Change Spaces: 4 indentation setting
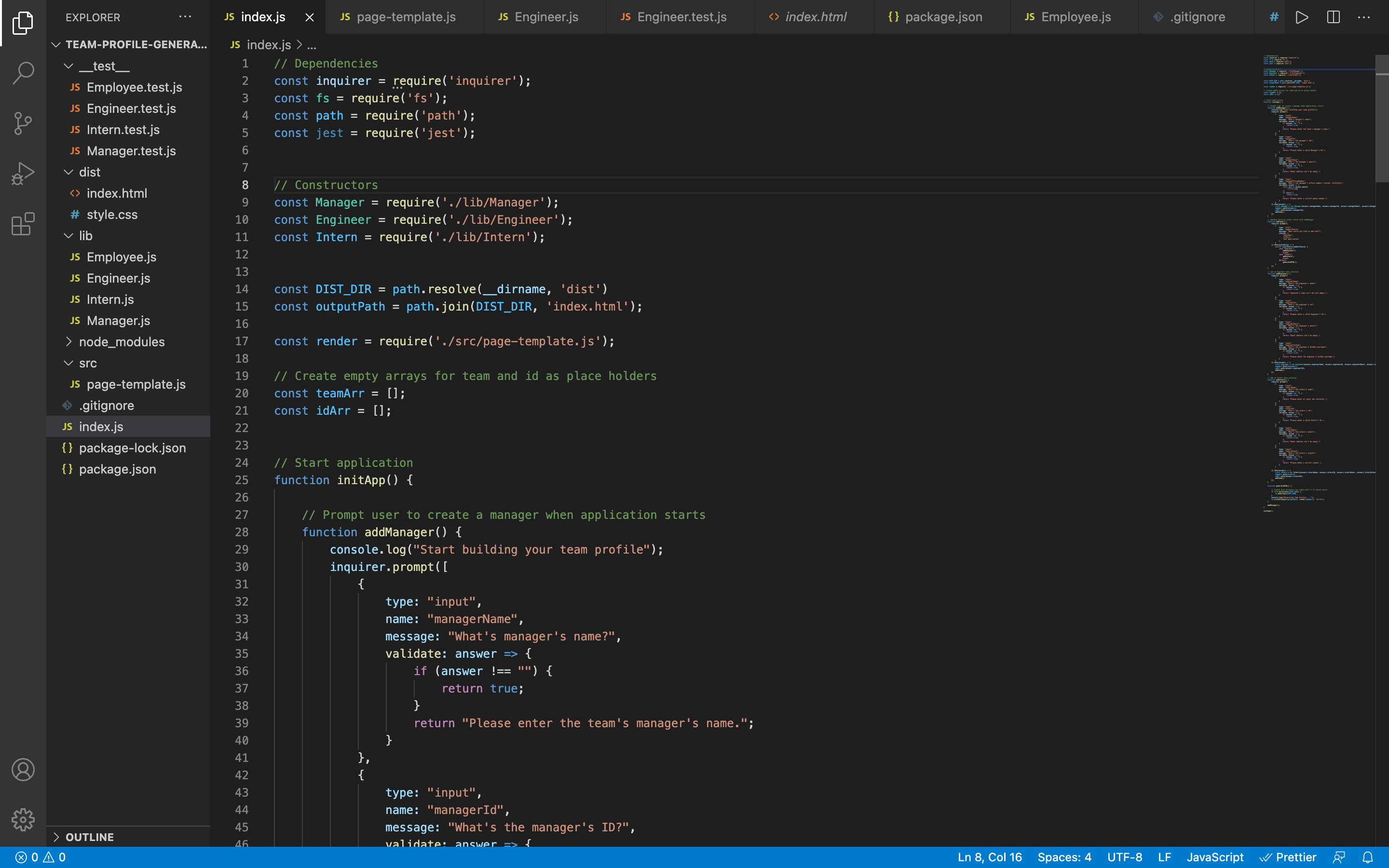Viewport: 1389px width, 868px height. click(x=1063, y=856)
